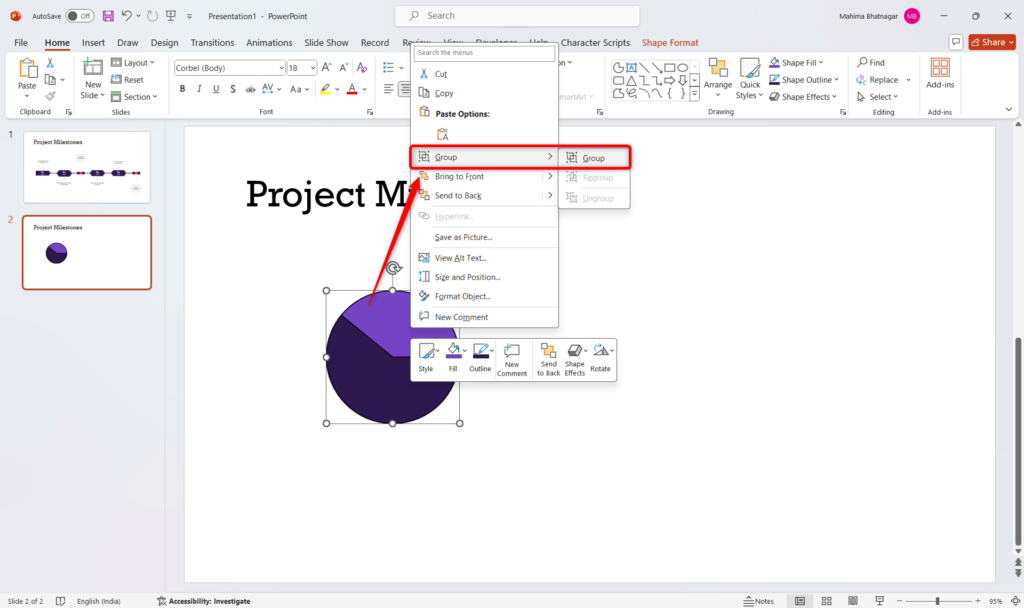Toggle the AutoSave switch
1024x608 pixels.
[x=80, y=16]
